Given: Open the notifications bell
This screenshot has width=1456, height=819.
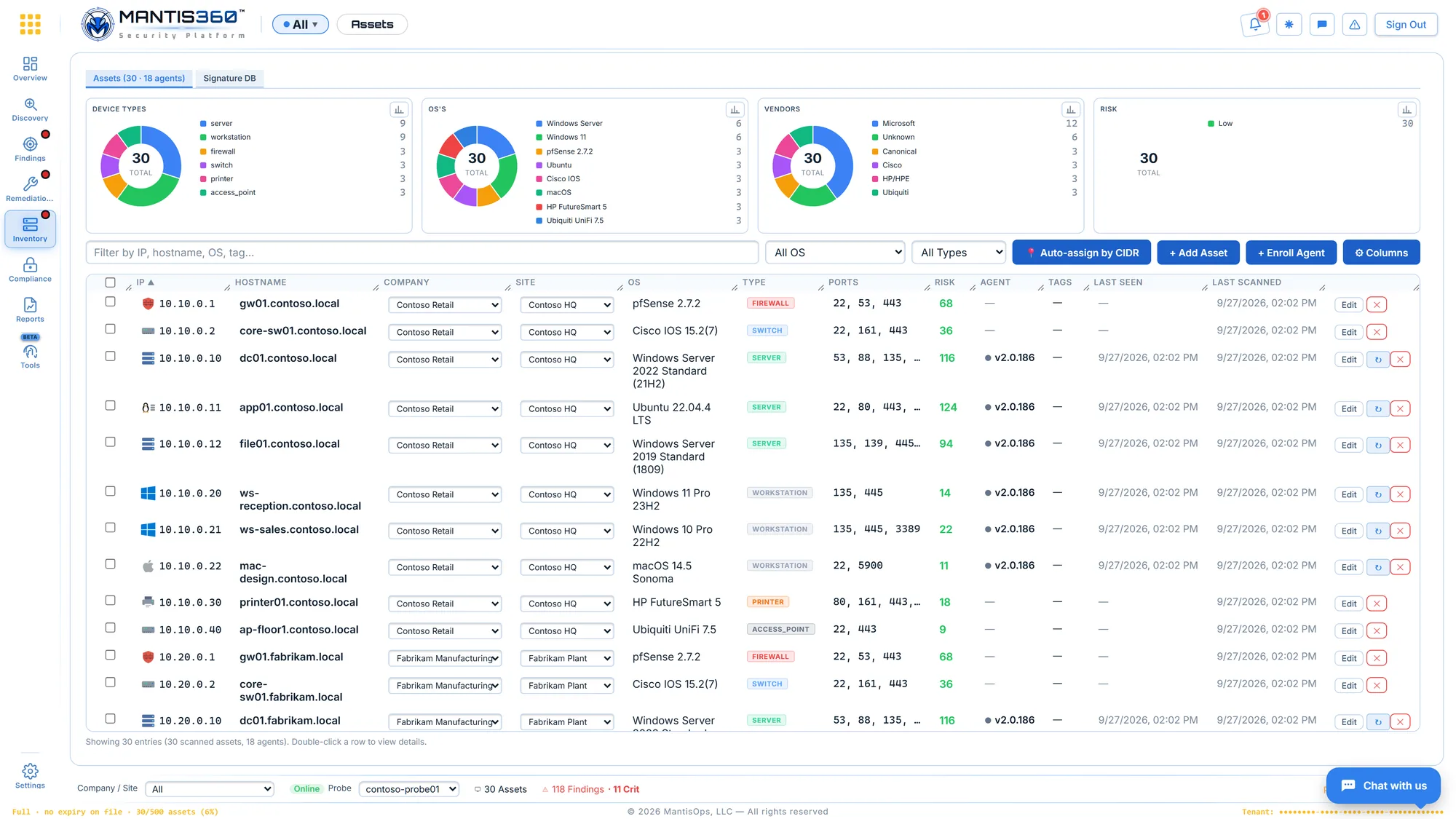Looking at the screenshot, I should pyautogui.click(x=1255, y=25).
